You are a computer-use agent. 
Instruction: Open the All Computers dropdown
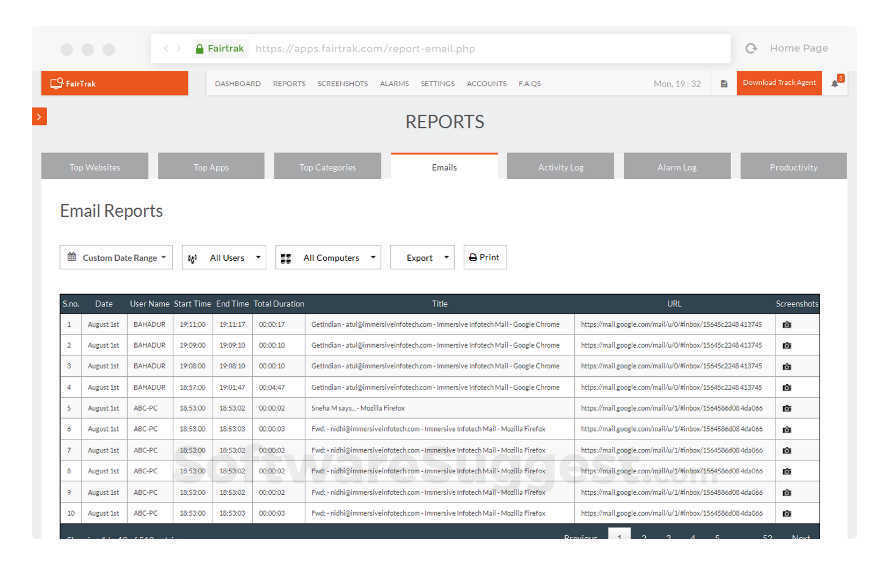pyautogui.click(x=328, y=258)
